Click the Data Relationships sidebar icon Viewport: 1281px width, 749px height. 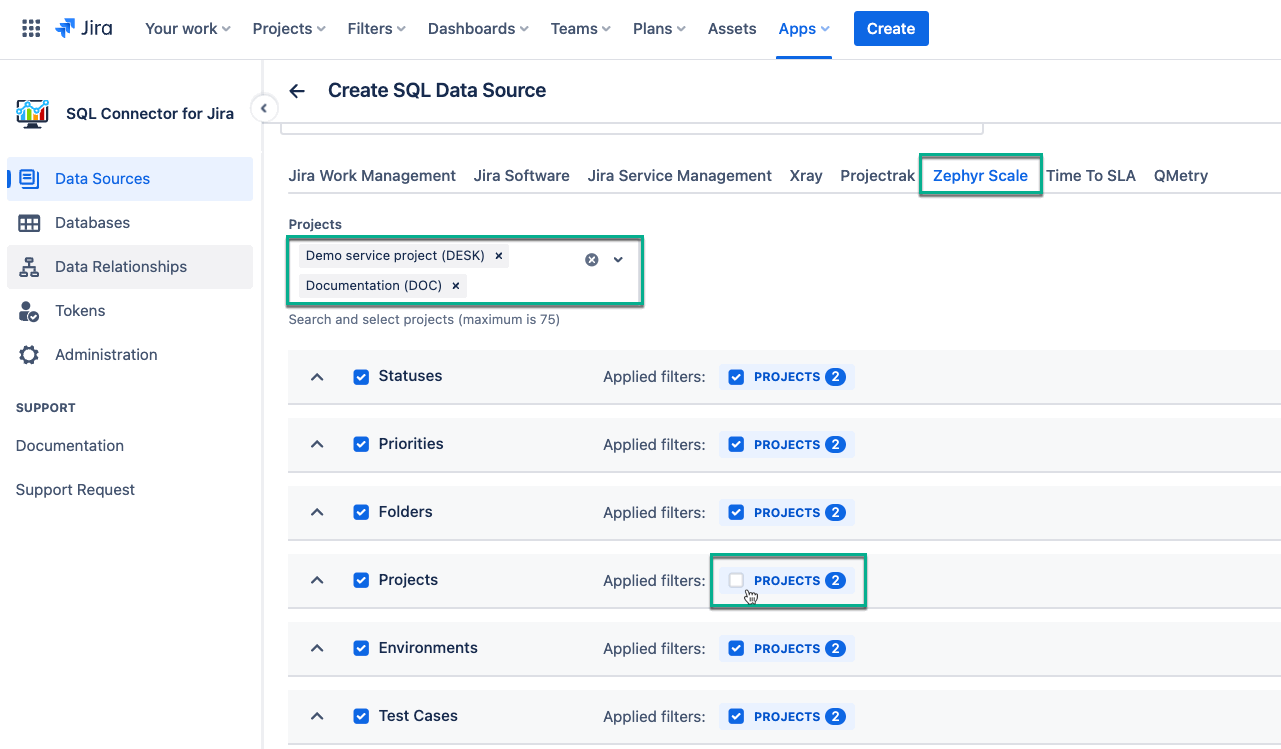31,266
